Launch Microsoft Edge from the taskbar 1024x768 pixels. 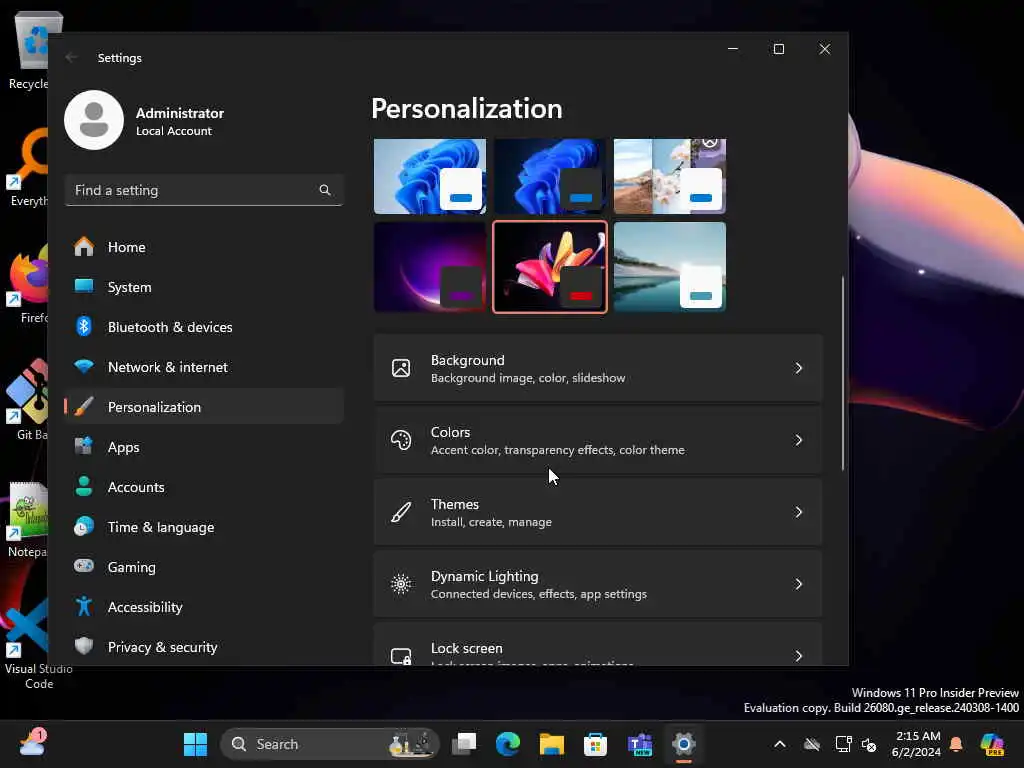[508, 744]
